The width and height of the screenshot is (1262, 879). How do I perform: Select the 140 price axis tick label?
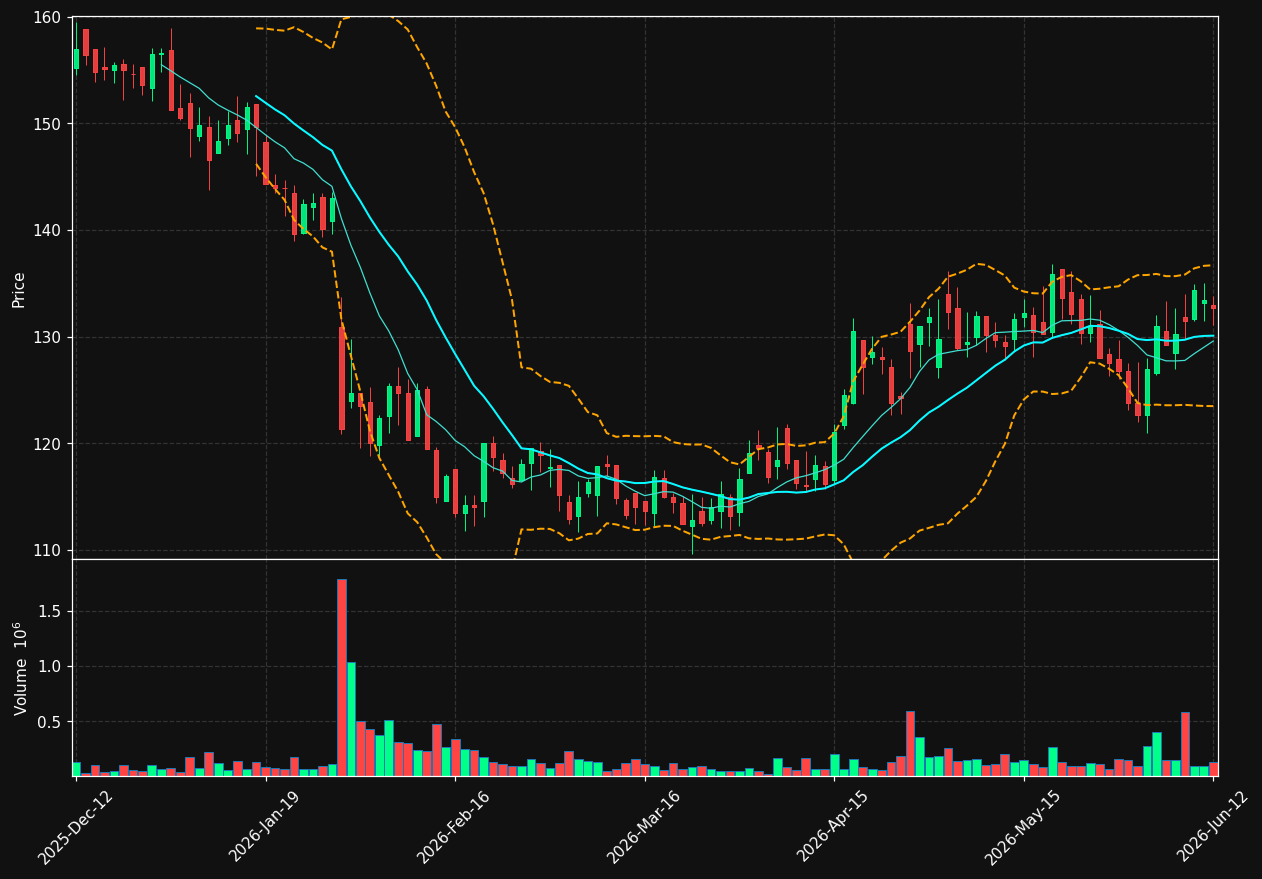point(49,230)
